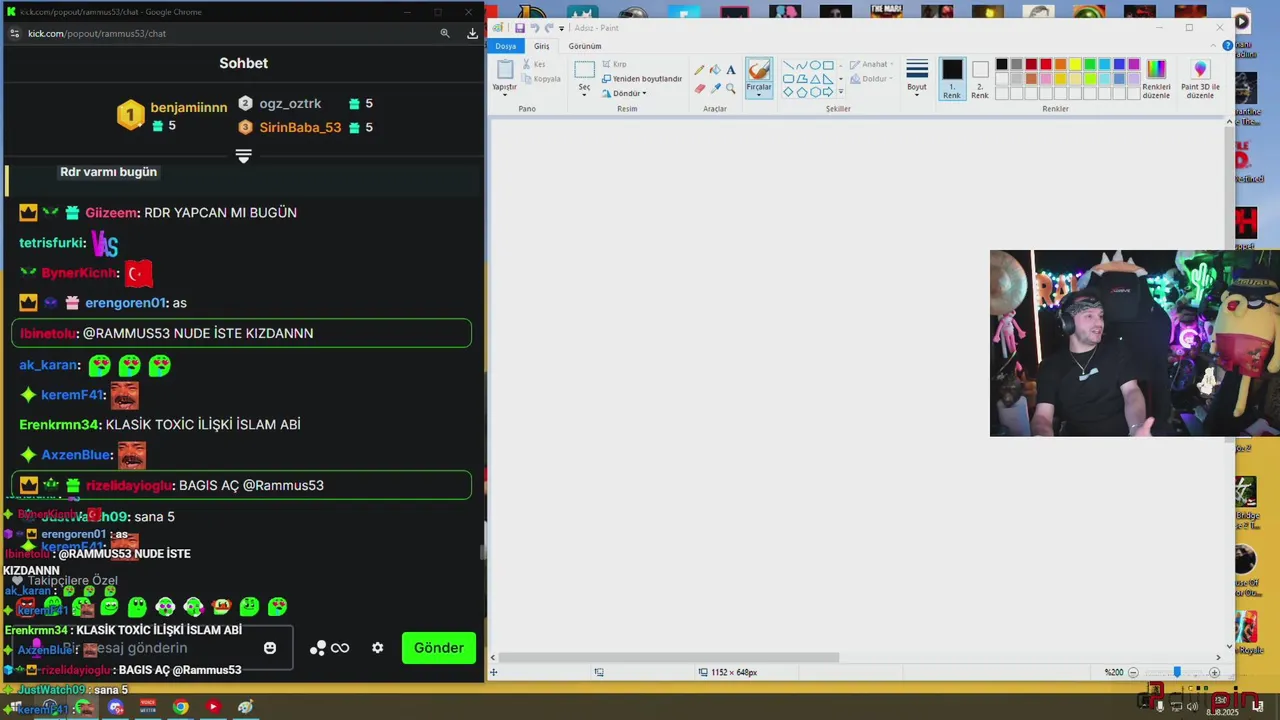Open the Fırçalar dropdown arrow

tap(759, 95)
